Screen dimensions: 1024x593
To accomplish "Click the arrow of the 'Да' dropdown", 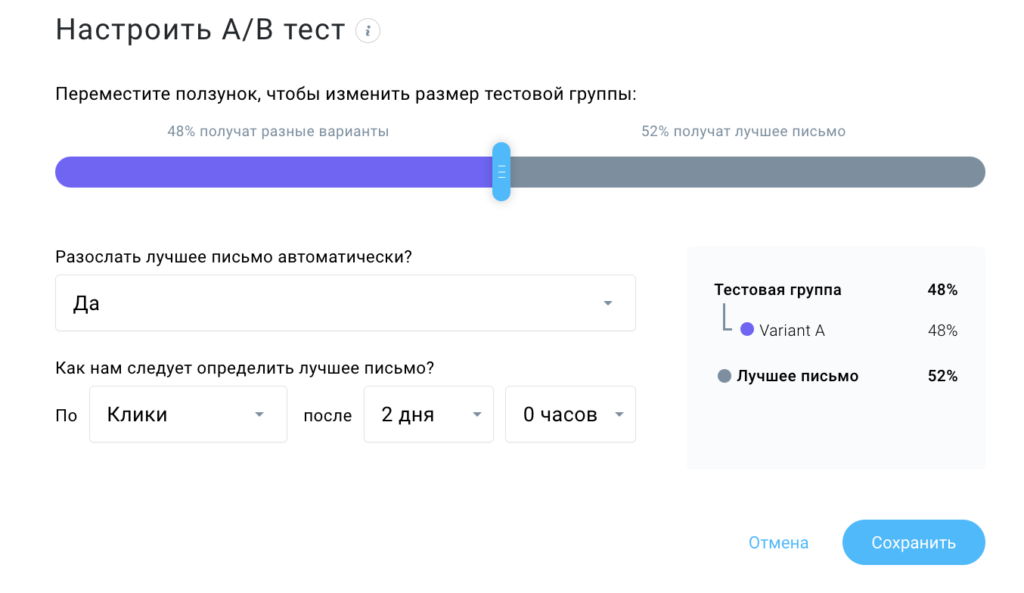I will click(x=608, y=303).
